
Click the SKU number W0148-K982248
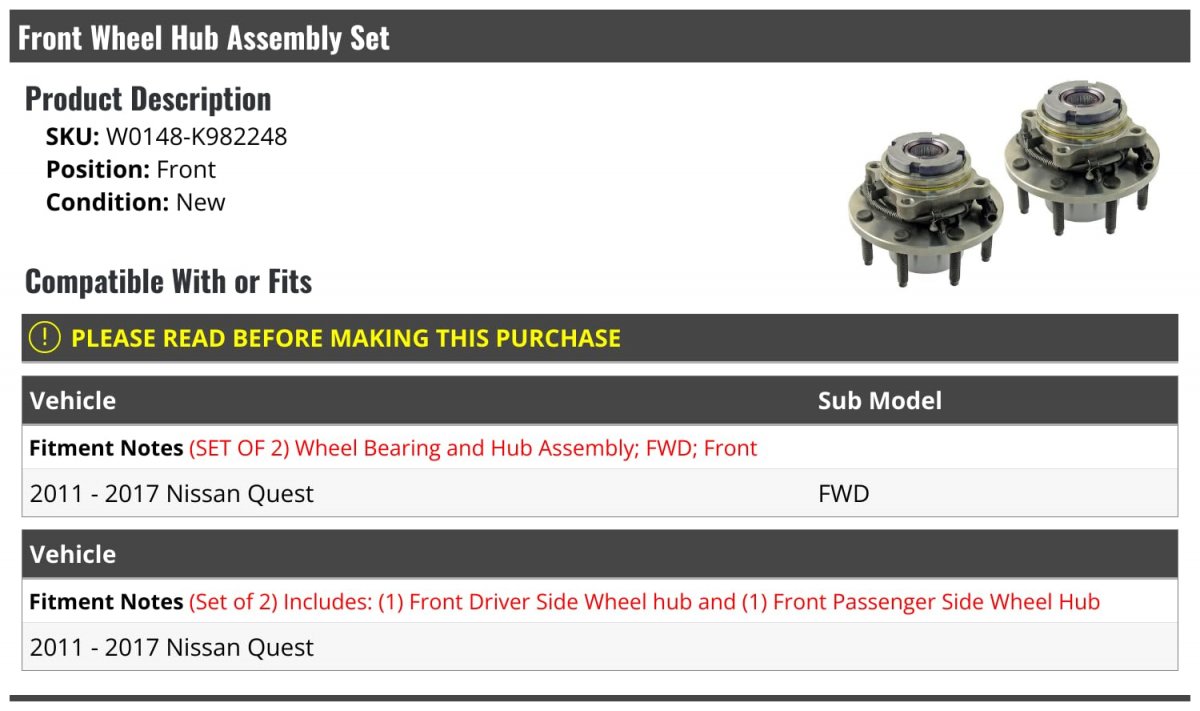click(x=196, y=137)
